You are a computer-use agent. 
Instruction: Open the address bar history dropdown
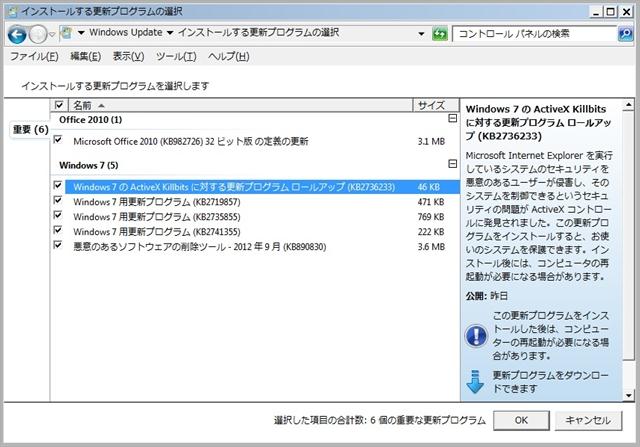422,33
